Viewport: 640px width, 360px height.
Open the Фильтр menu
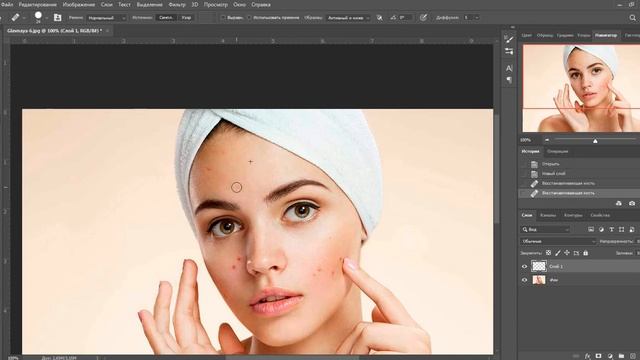pyautogui.click(x=177, y=4)
